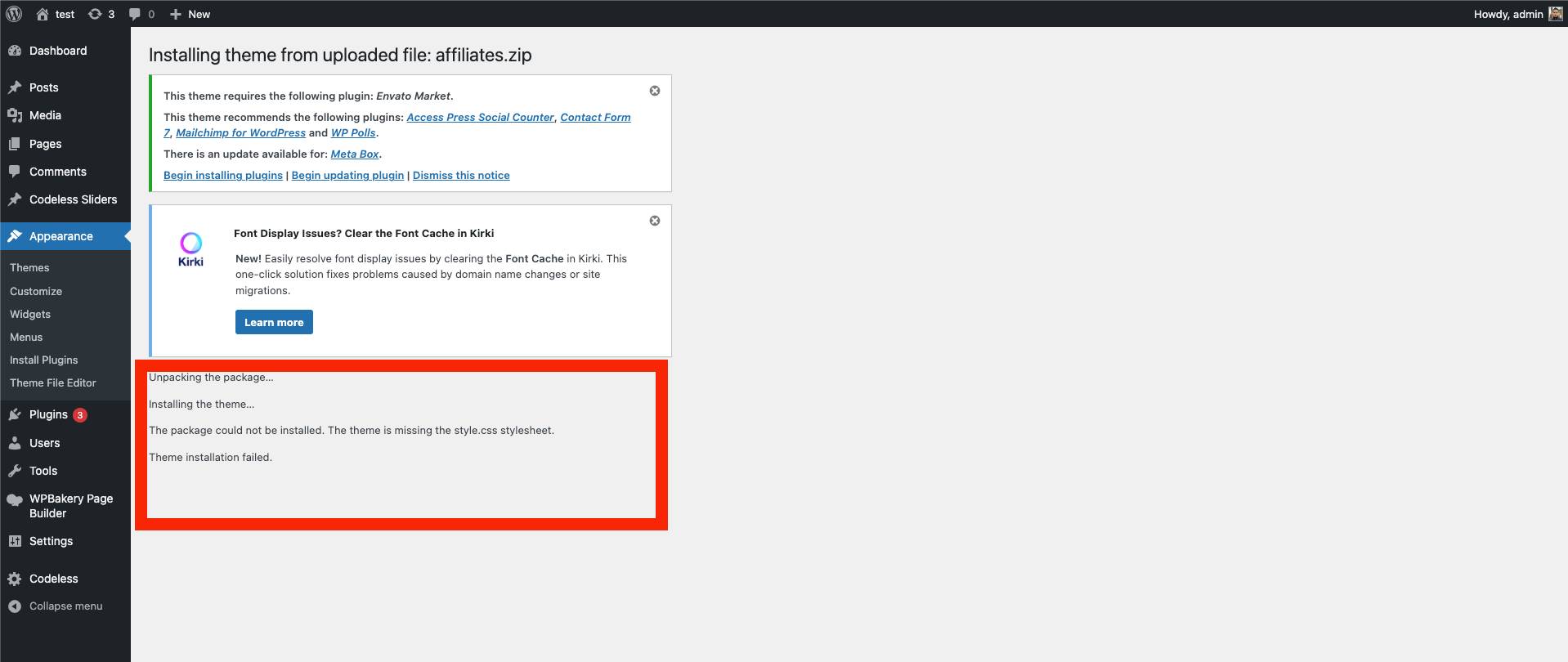The image size is (1568, 662).
Task: Open Howdy, admin account menu
Action: (x=1517, y=14)
